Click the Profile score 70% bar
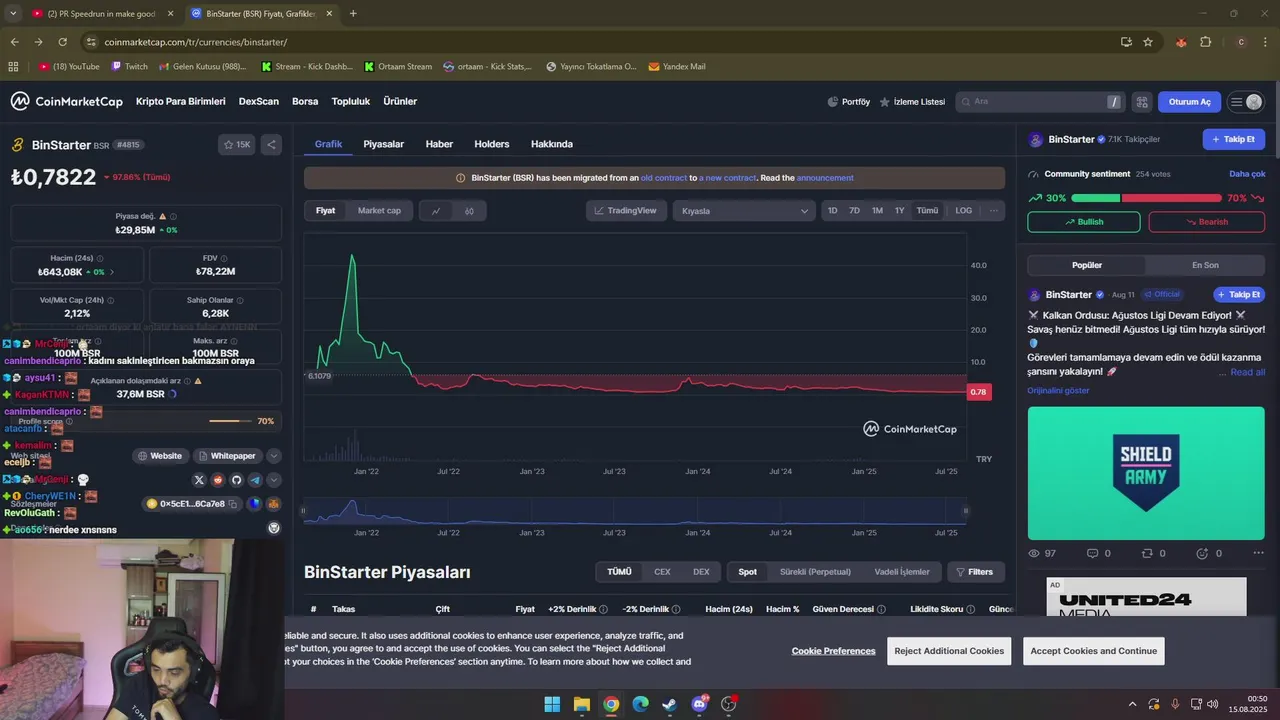The image size is (1280, 720). point(231,421)
